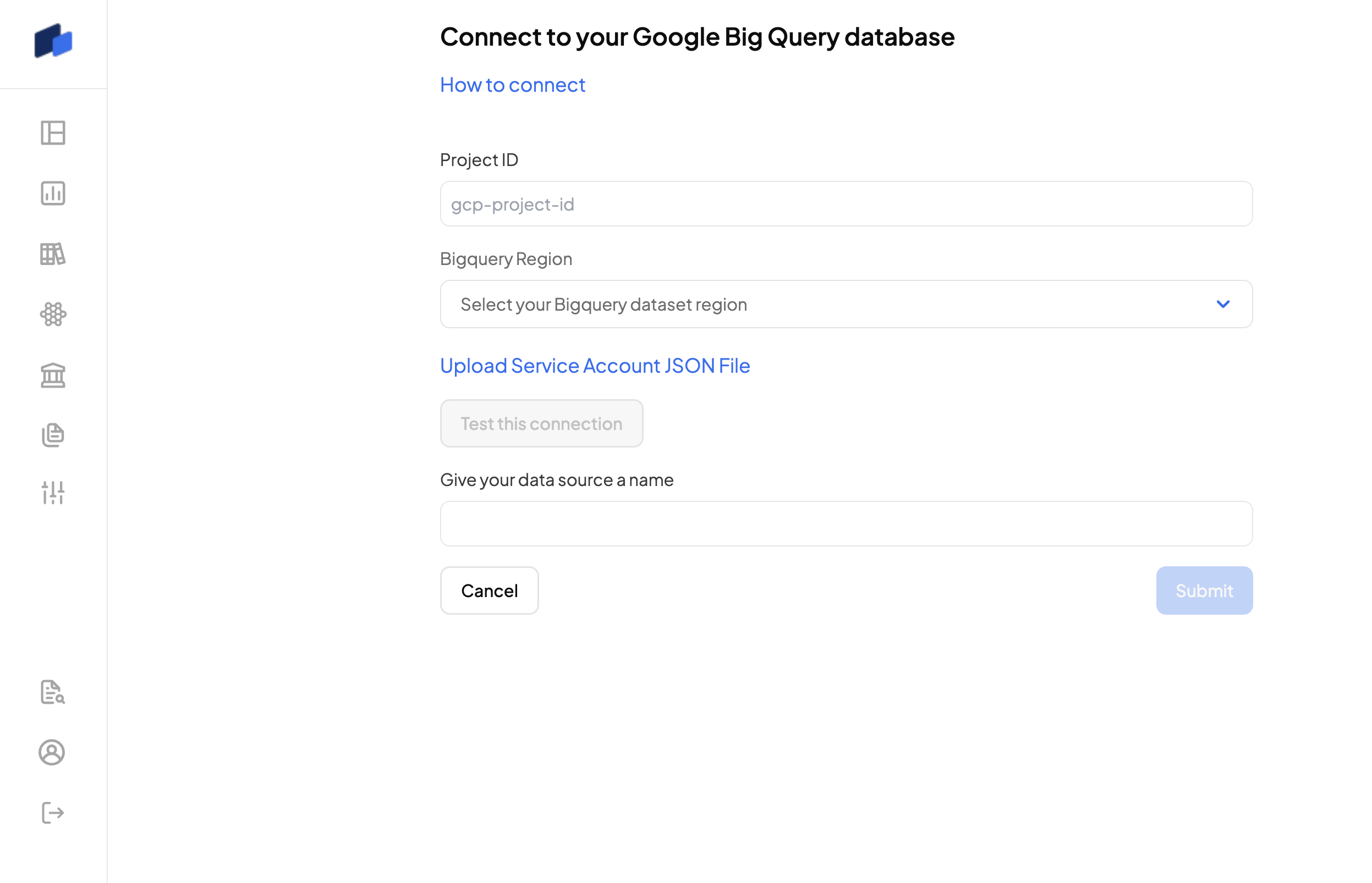Click the logout arrow sidebar icon
1372x883 pixels.
[53, 813]
